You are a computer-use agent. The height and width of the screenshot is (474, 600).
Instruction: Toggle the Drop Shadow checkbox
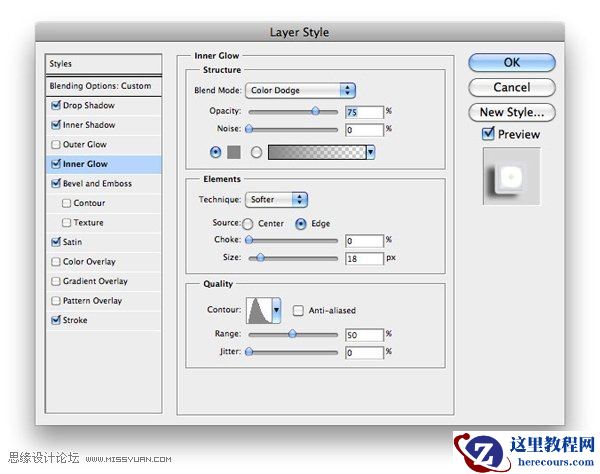[x=56, y=105]
